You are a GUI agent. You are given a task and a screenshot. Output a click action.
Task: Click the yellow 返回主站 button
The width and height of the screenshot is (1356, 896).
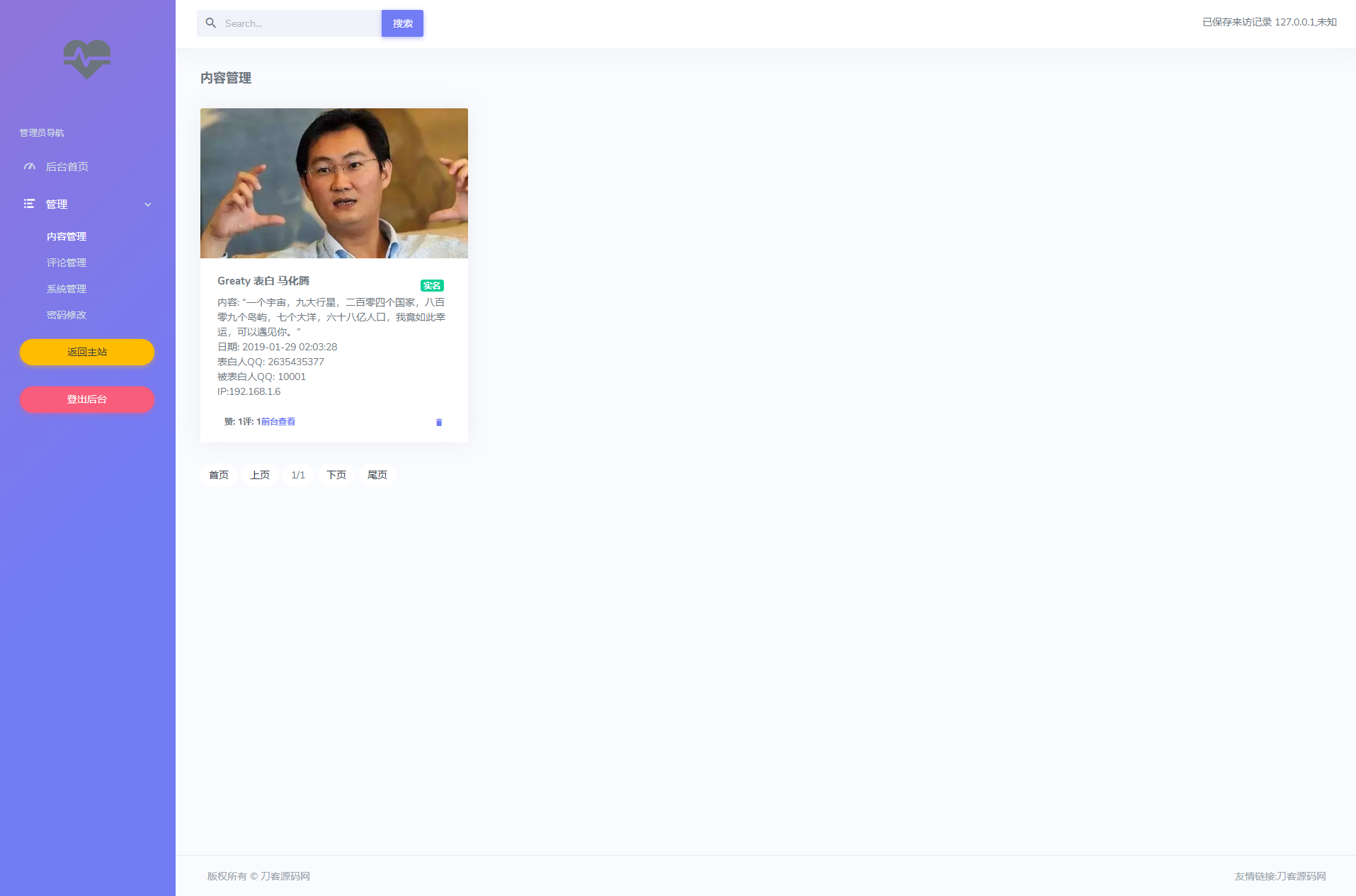86,352
